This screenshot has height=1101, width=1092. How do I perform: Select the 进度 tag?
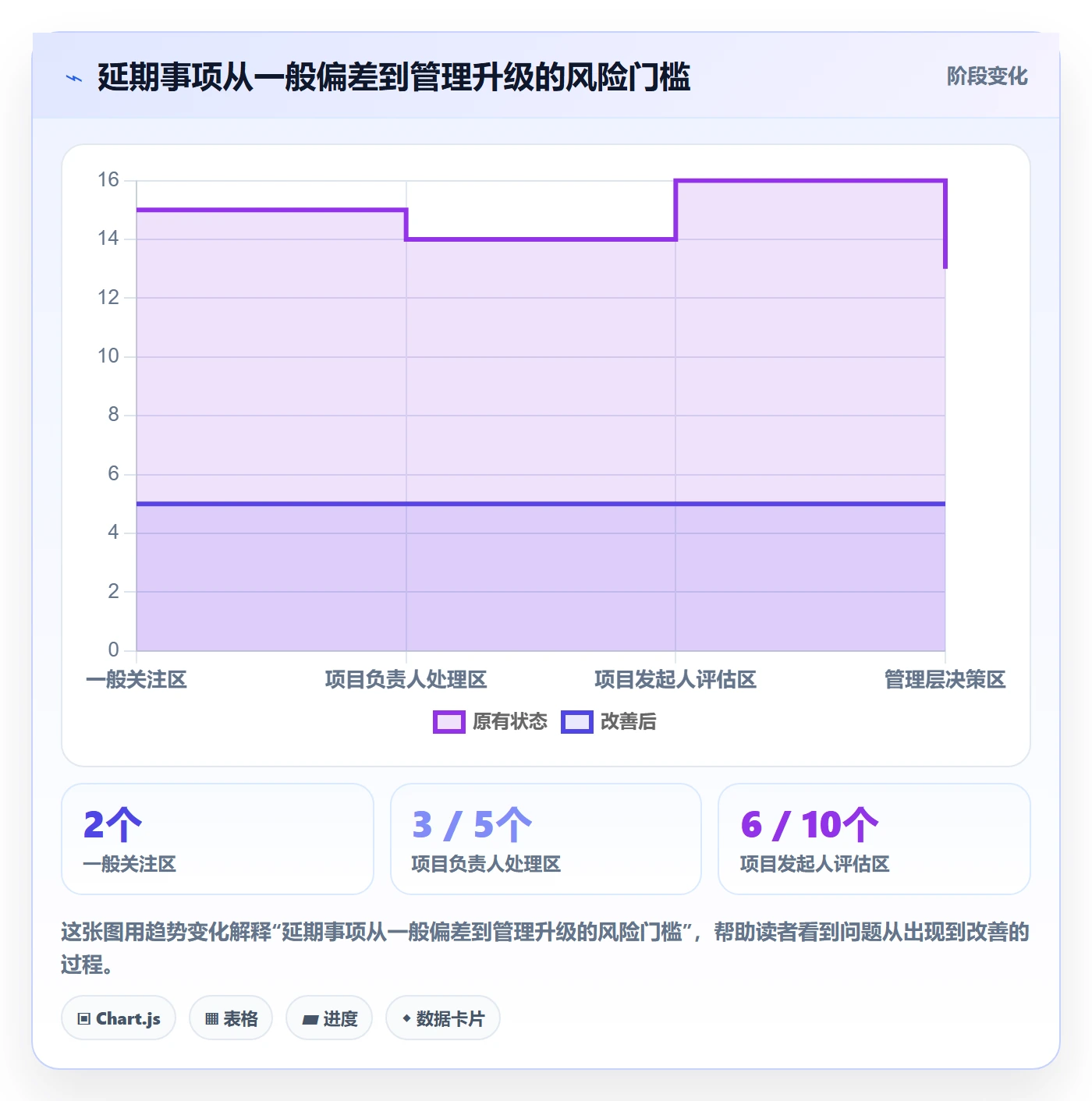[329, 1018]
